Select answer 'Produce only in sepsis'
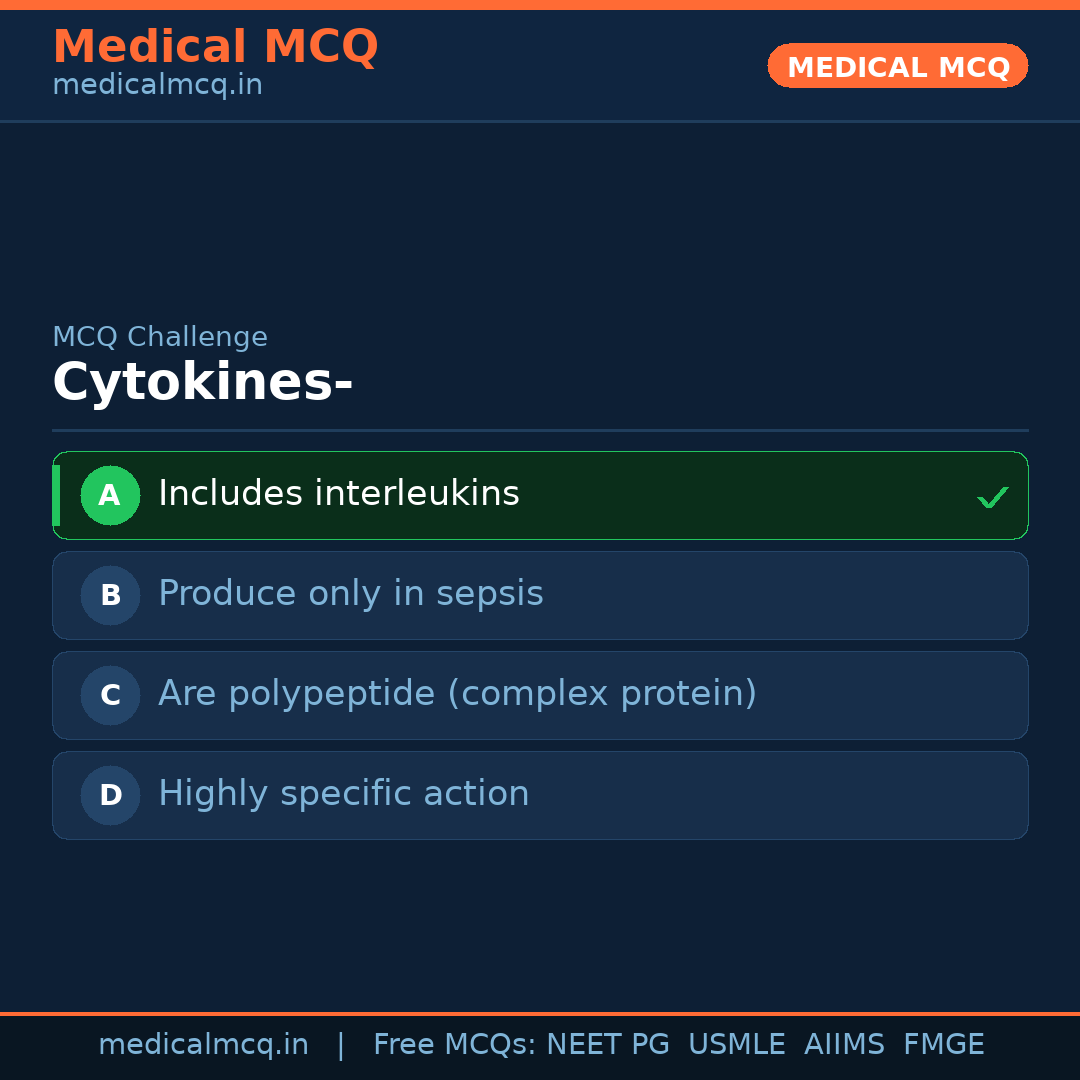 pyautogui.click(x=351, y=594)
